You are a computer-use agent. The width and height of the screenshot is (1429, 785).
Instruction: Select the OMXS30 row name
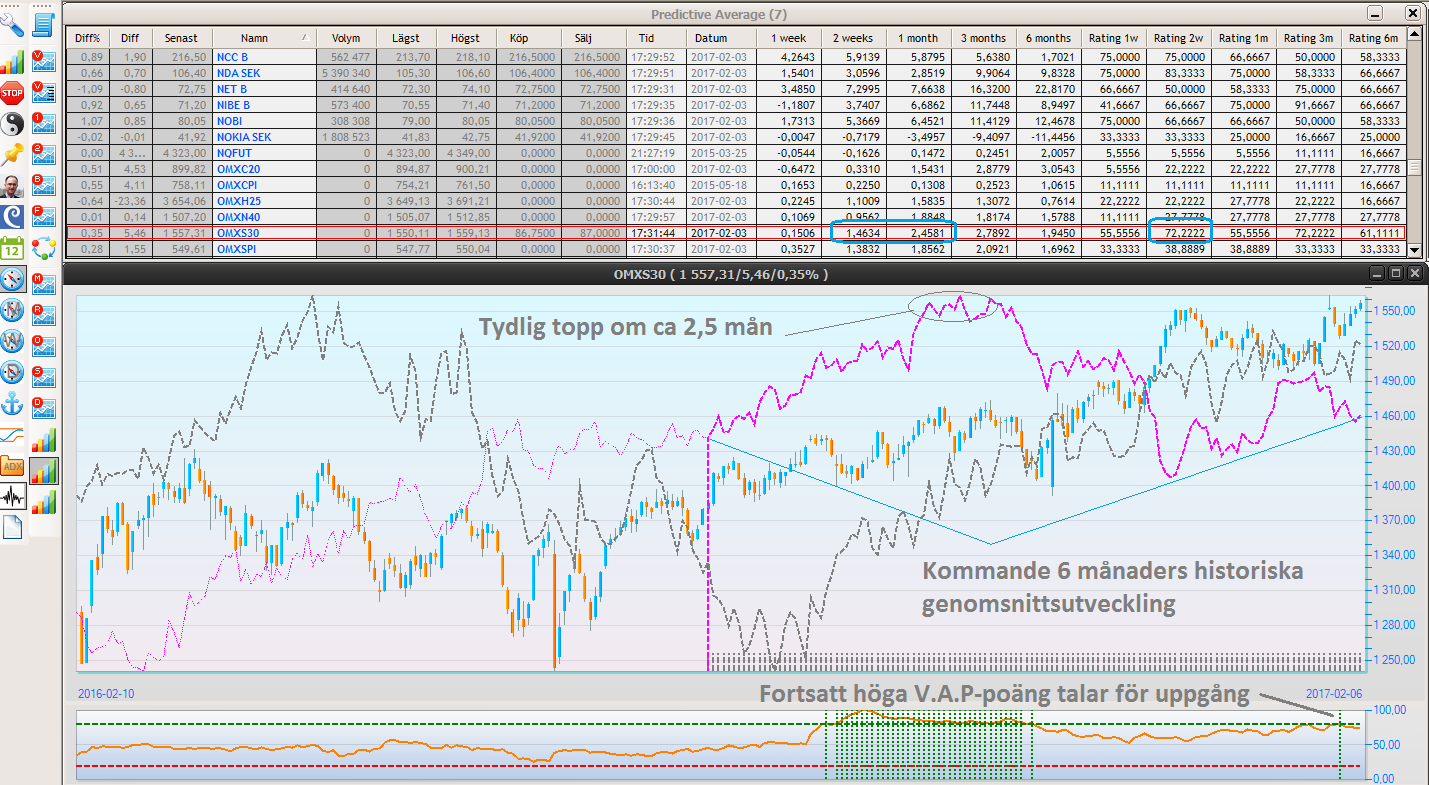pyautogui.click(x=238, y=232)
